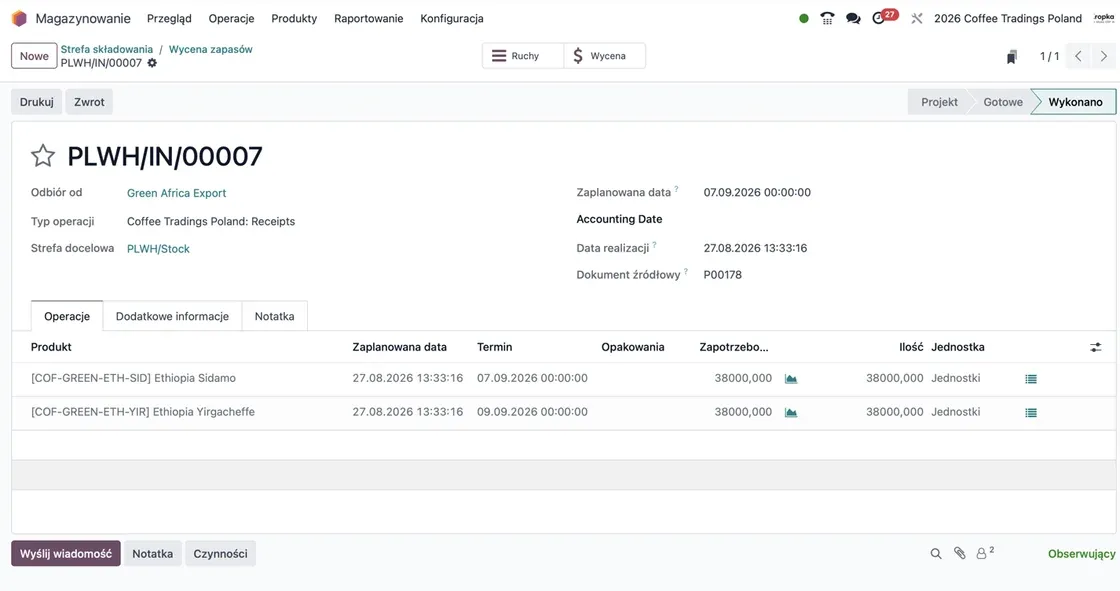This screenshot has width=1120, height=591.
Task: Click the 1 / 1 pager counter
Action: pyautogui.click(x=1049, y=56)
